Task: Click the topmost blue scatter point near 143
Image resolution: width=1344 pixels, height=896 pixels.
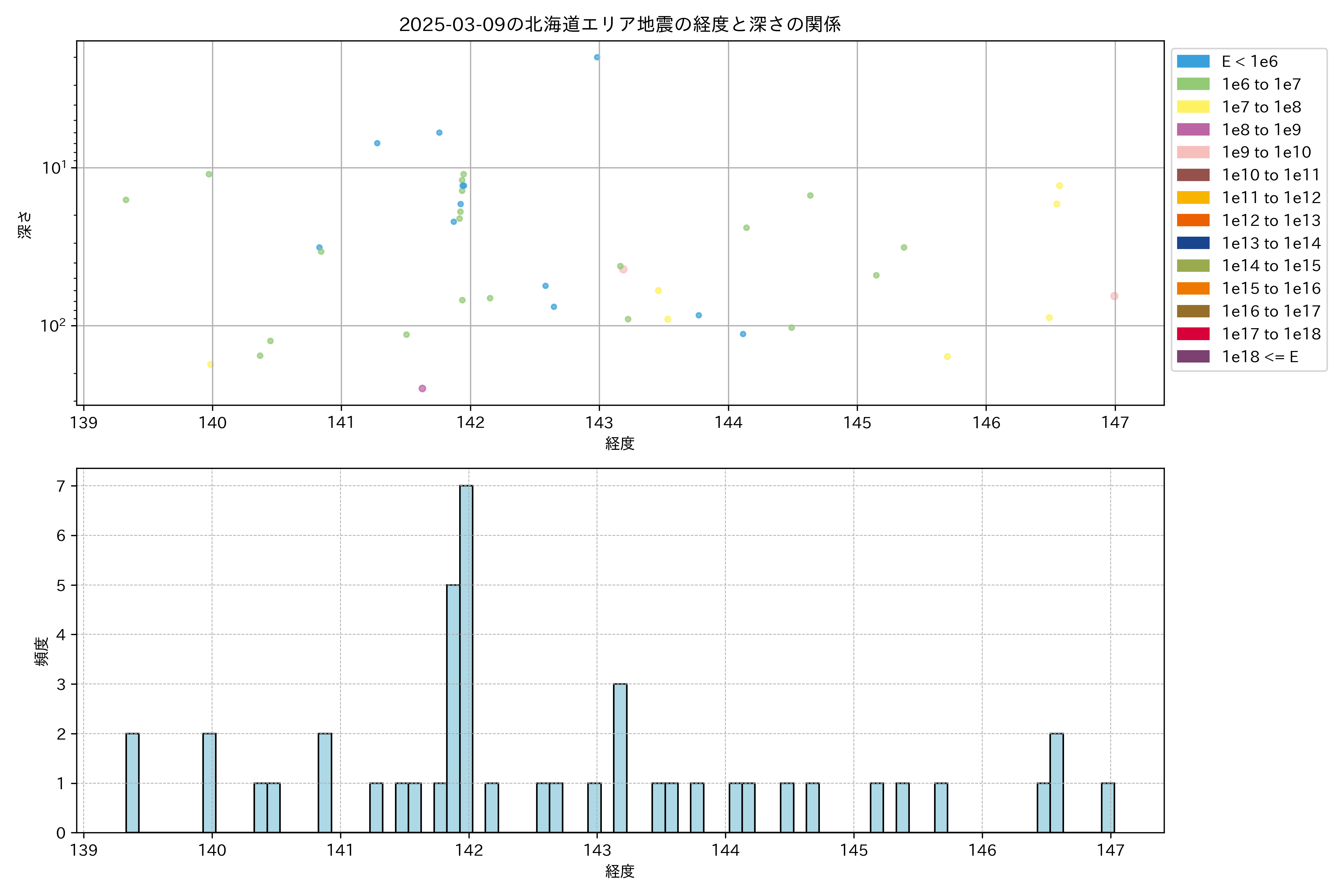Action: pyautogui.click(x=597, y=57)
